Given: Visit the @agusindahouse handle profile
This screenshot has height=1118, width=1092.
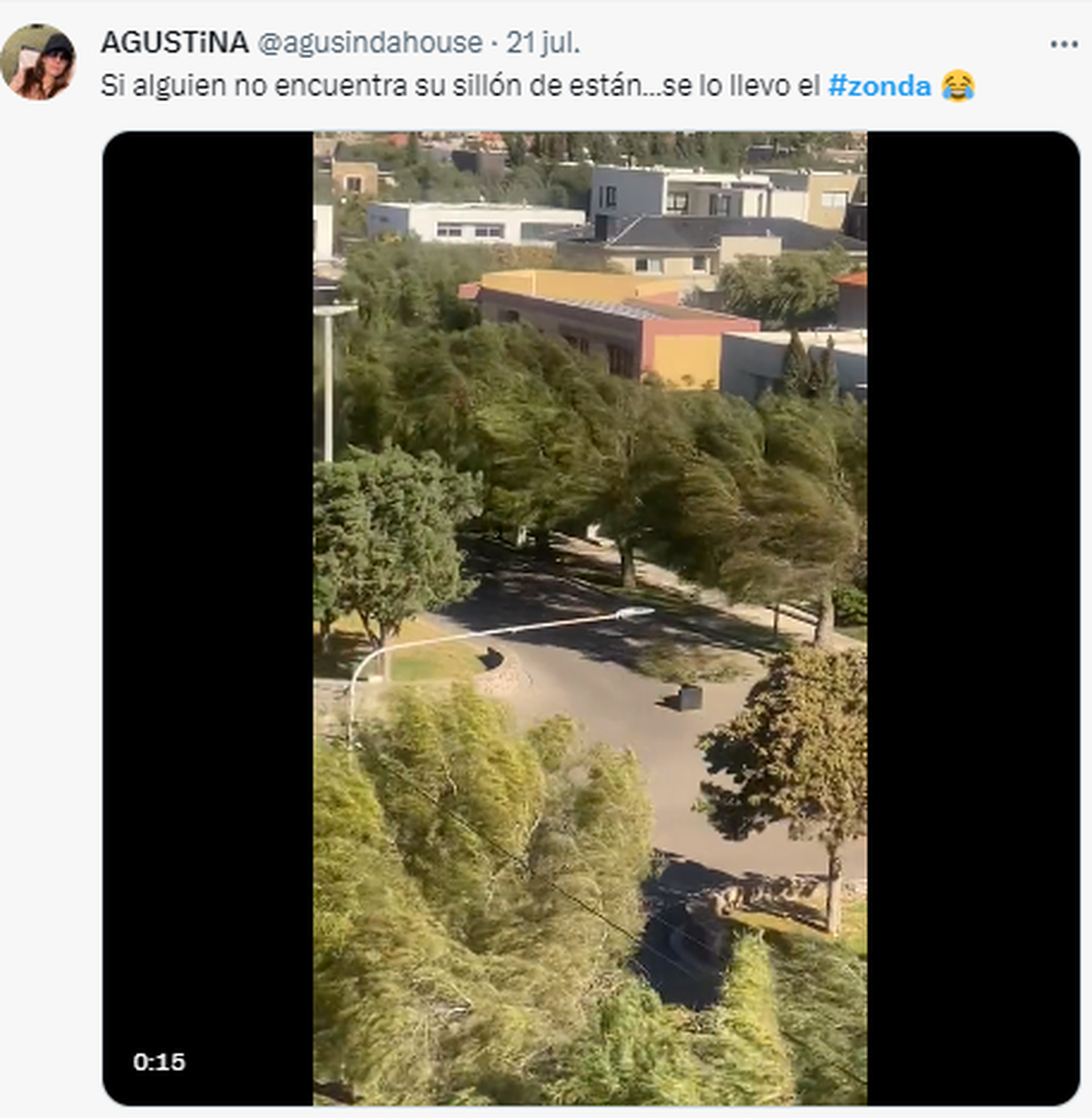Looking at the screenshot, I should 369,42.
